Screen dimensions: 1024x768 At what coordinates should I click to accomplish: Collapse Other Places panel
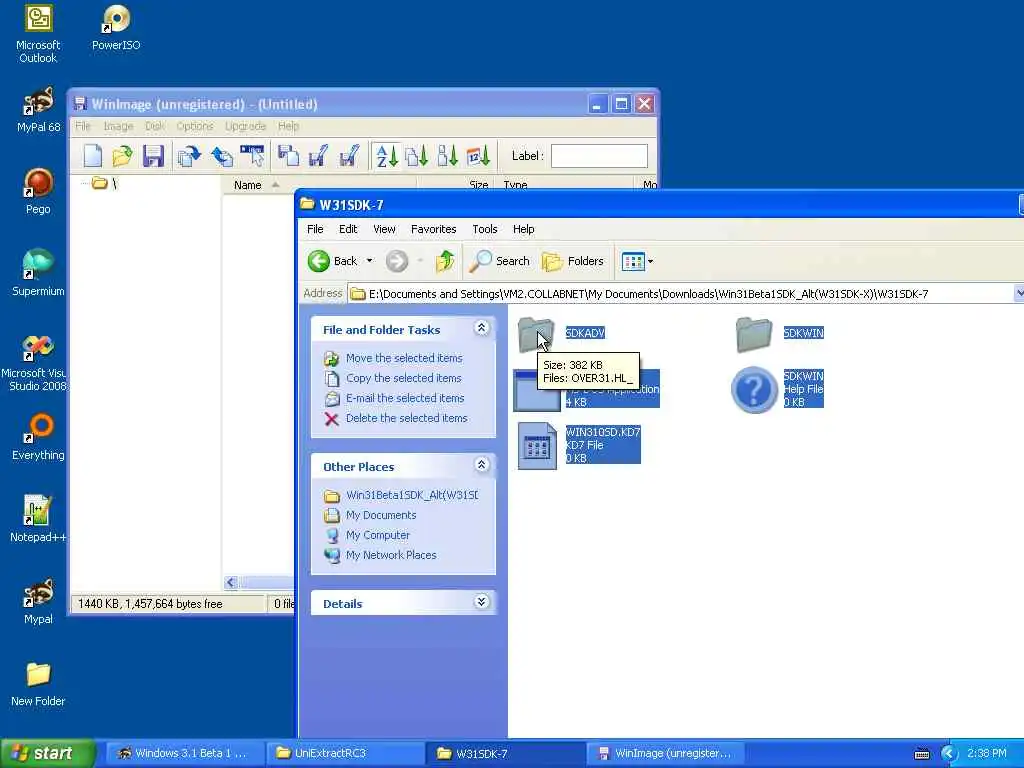pyautogui.click(x=481, y=465)
